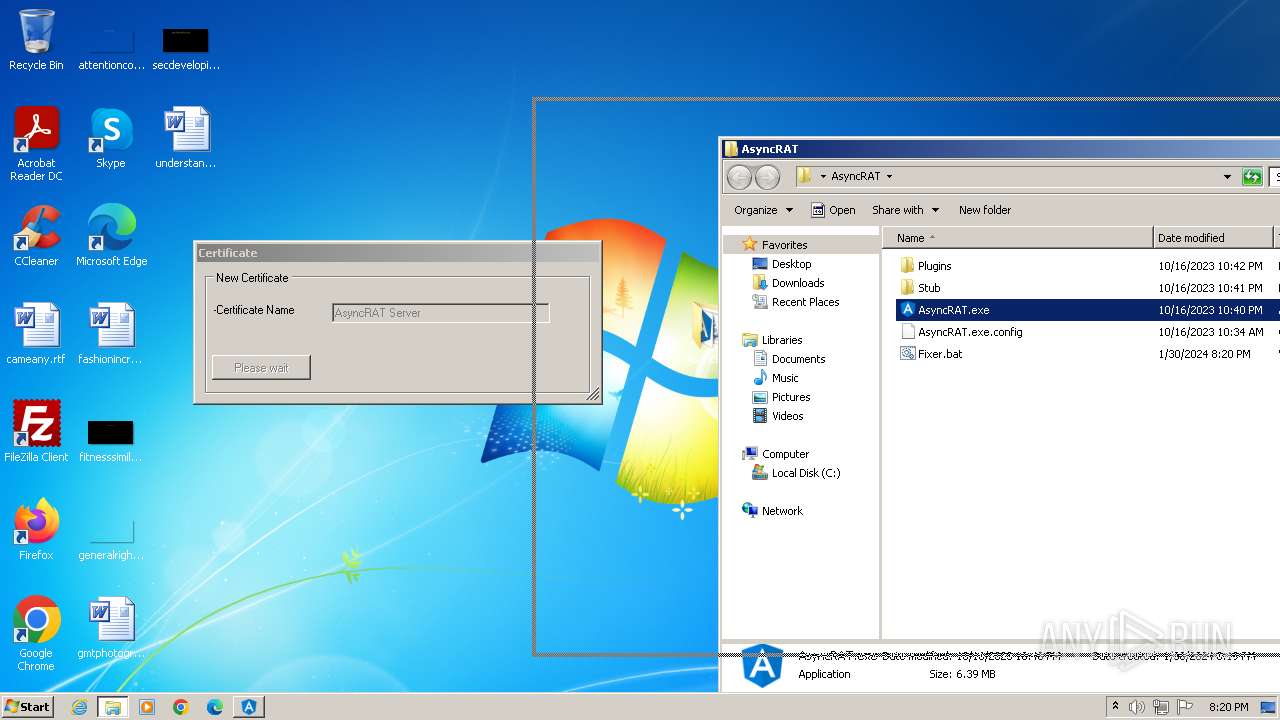The image size is (1280, 720).
Task: Open address bar history dropdown
Action: click(1227, 177)
